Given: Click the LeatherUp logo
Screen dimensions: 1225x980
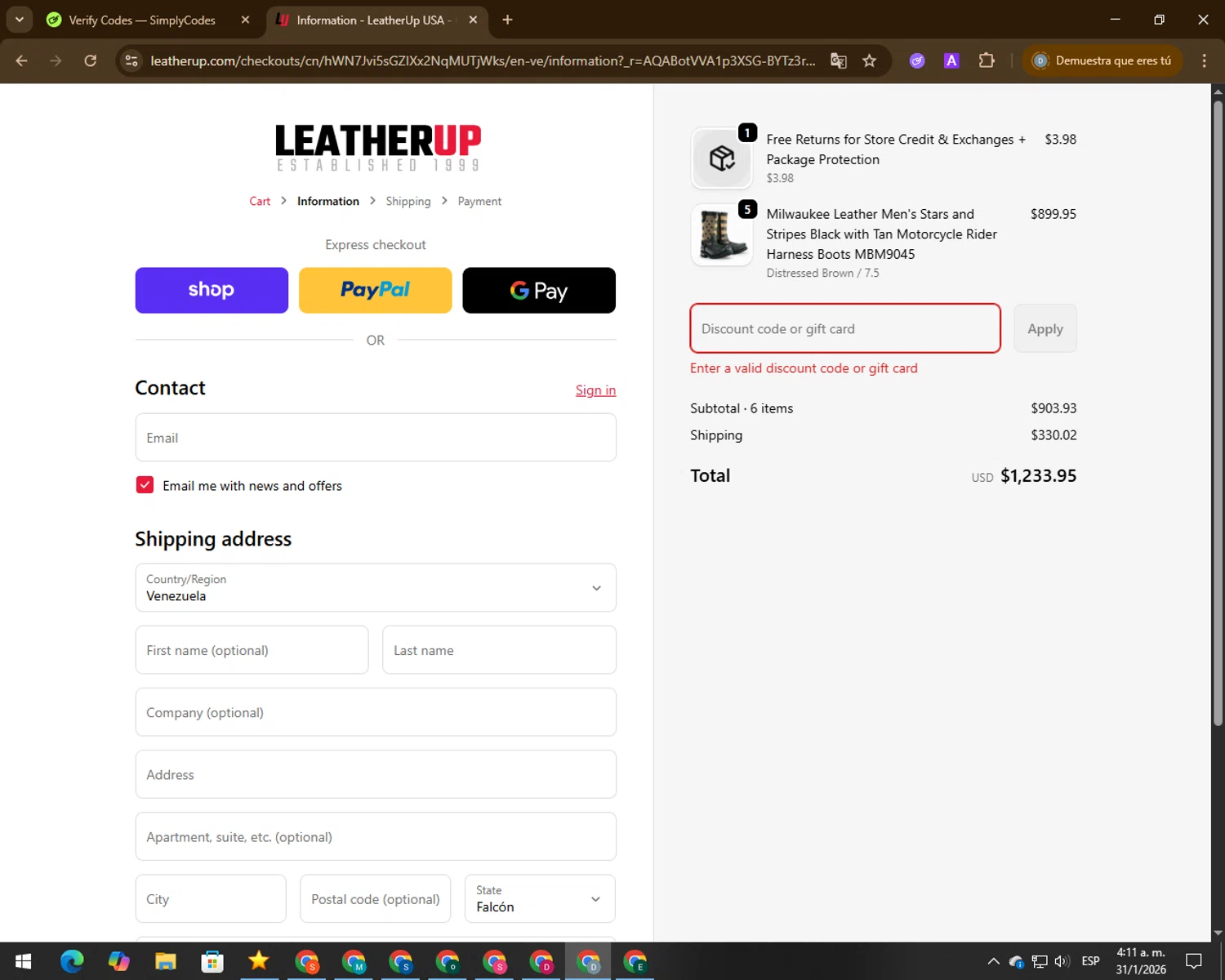Looking at the screenshot, I should (x=377, y=147).
